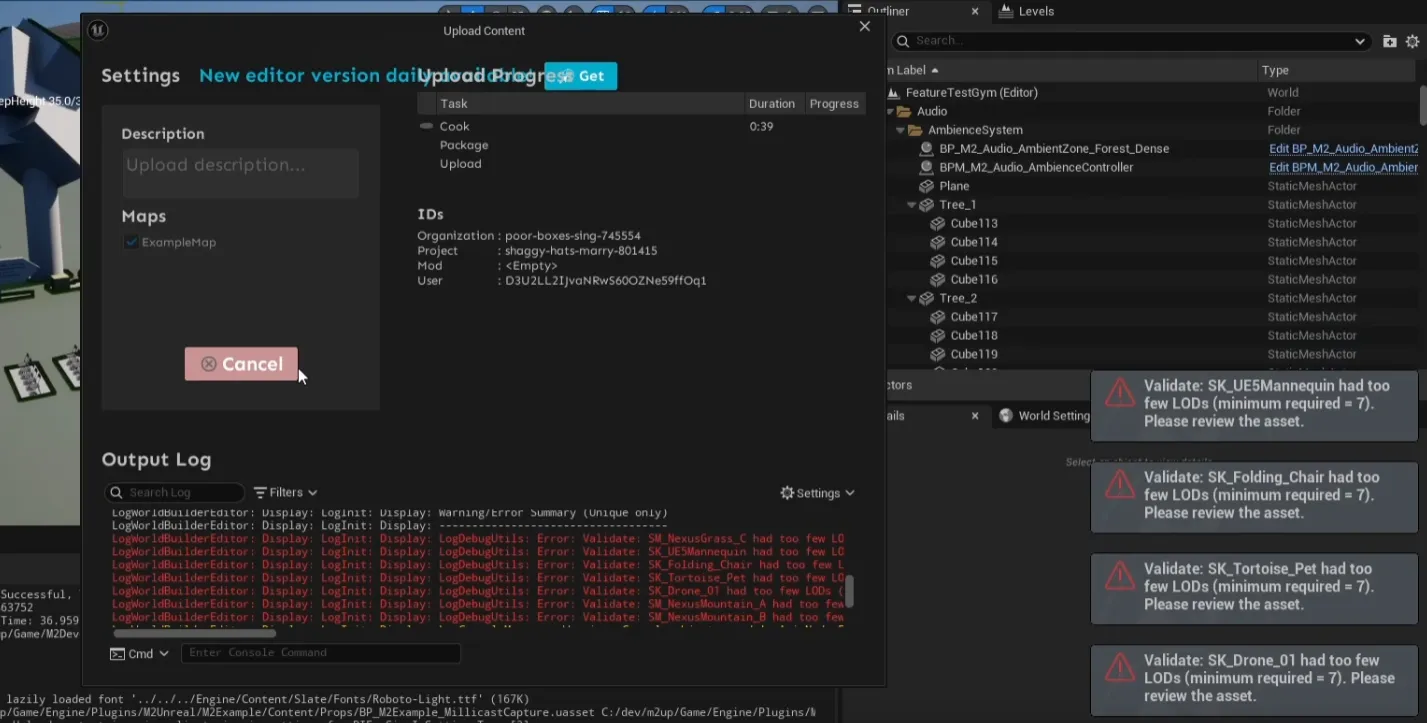Toggle the ExampleMap checkbox

coord(131,242)
